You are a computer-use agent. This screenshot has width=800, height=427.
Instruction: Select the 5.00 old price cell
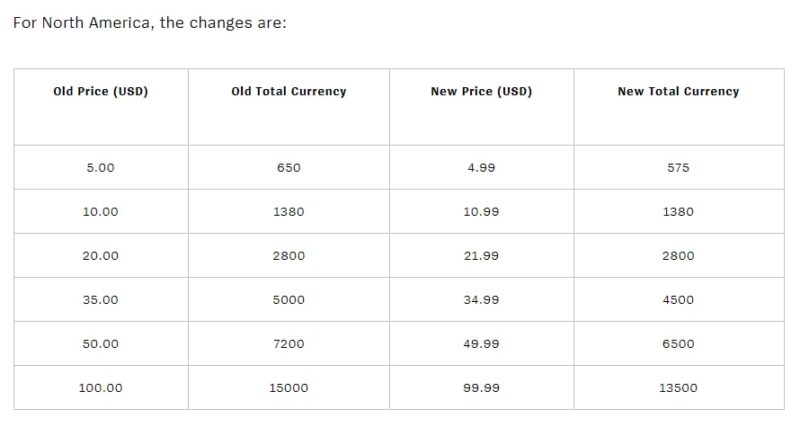click(x=101, y=167)
